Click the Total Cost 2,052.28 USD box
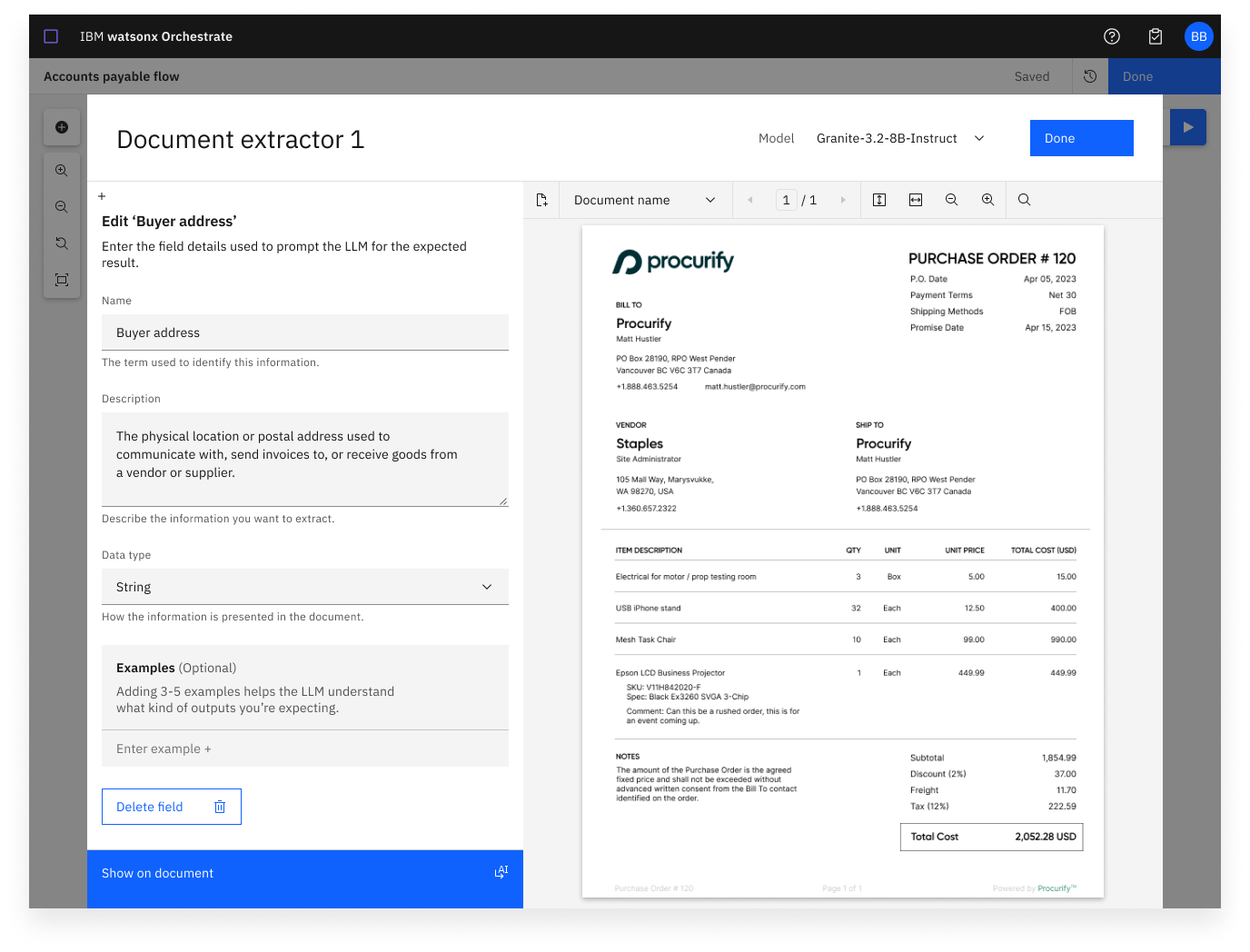The height and width of the screenshot is (952, 1250). (991, 837)
